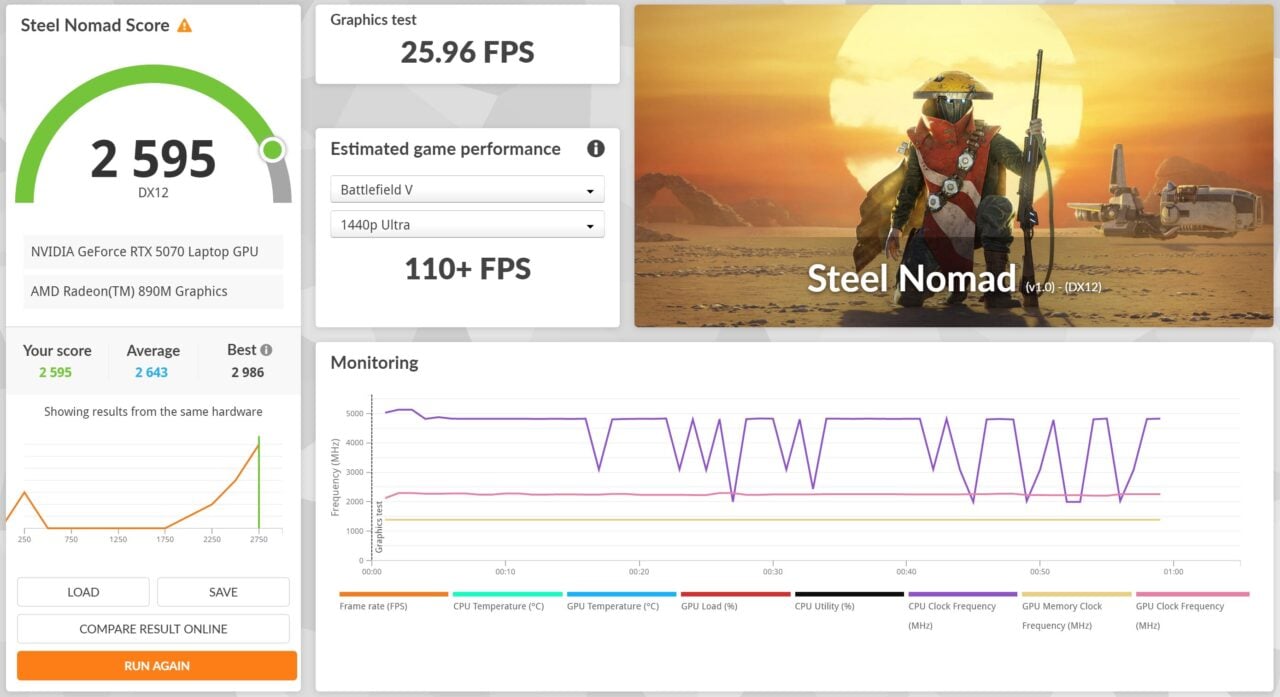
Task: Click the 01:00 time label on the chart axis
Action: coord(1173,572)
